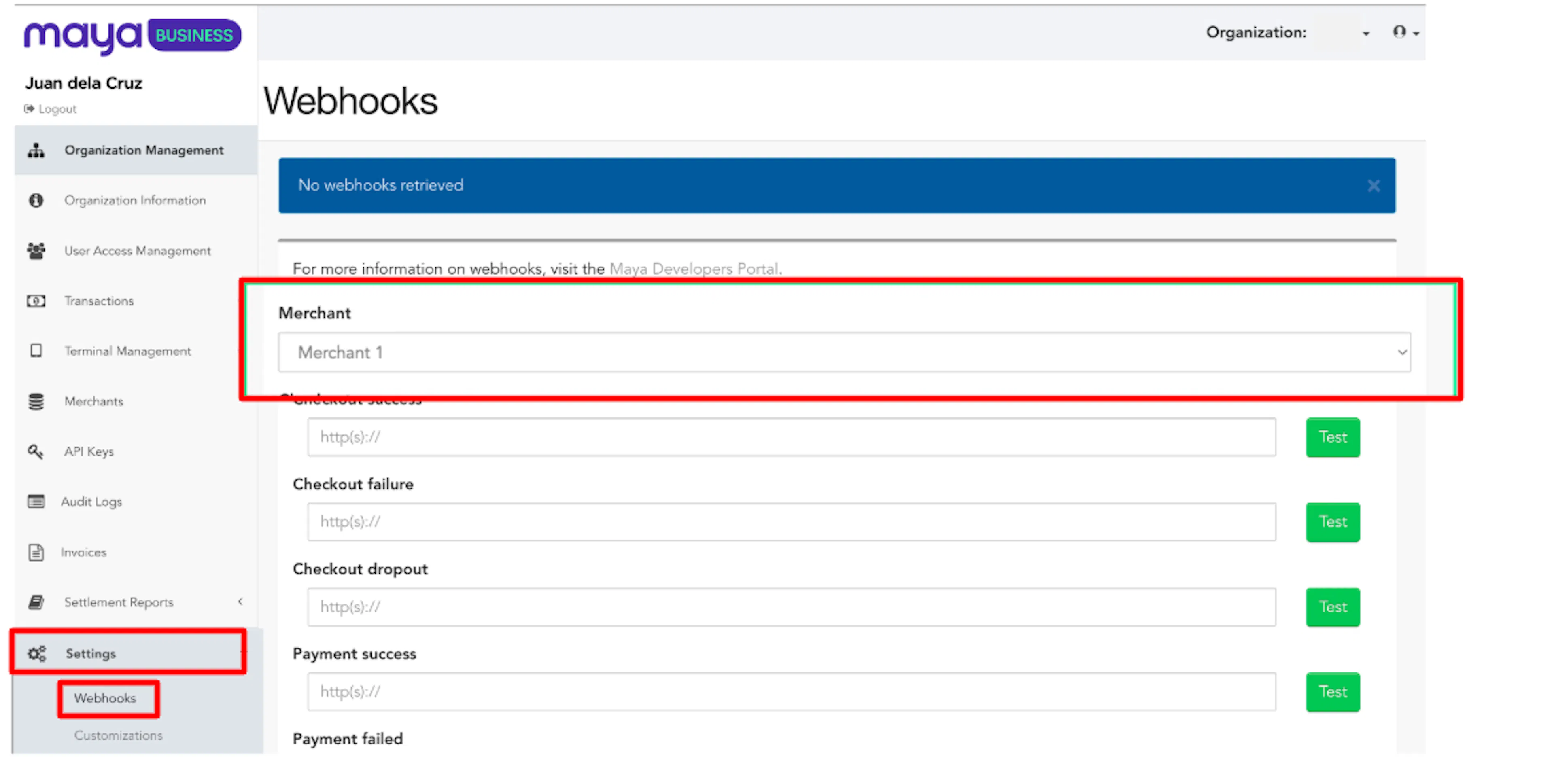Viewport: 1554px width, 784px height.
Task: Click the Transactions money icon
Action: coord(36,301)
